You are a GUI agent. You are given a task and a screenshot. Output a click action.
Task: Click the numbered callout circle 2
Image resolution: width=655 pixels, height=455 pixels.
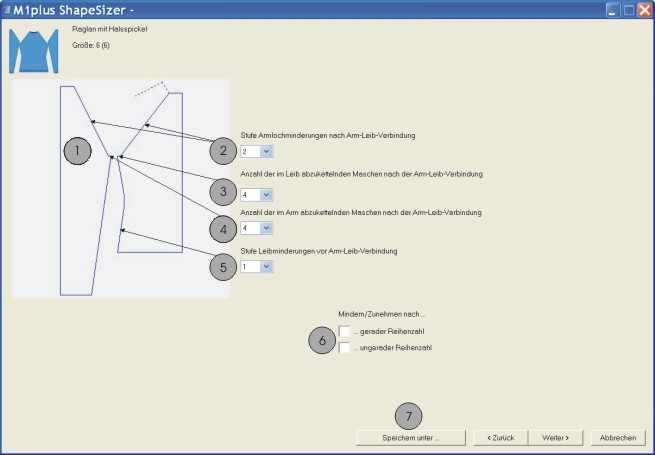(x=223, y=152)
